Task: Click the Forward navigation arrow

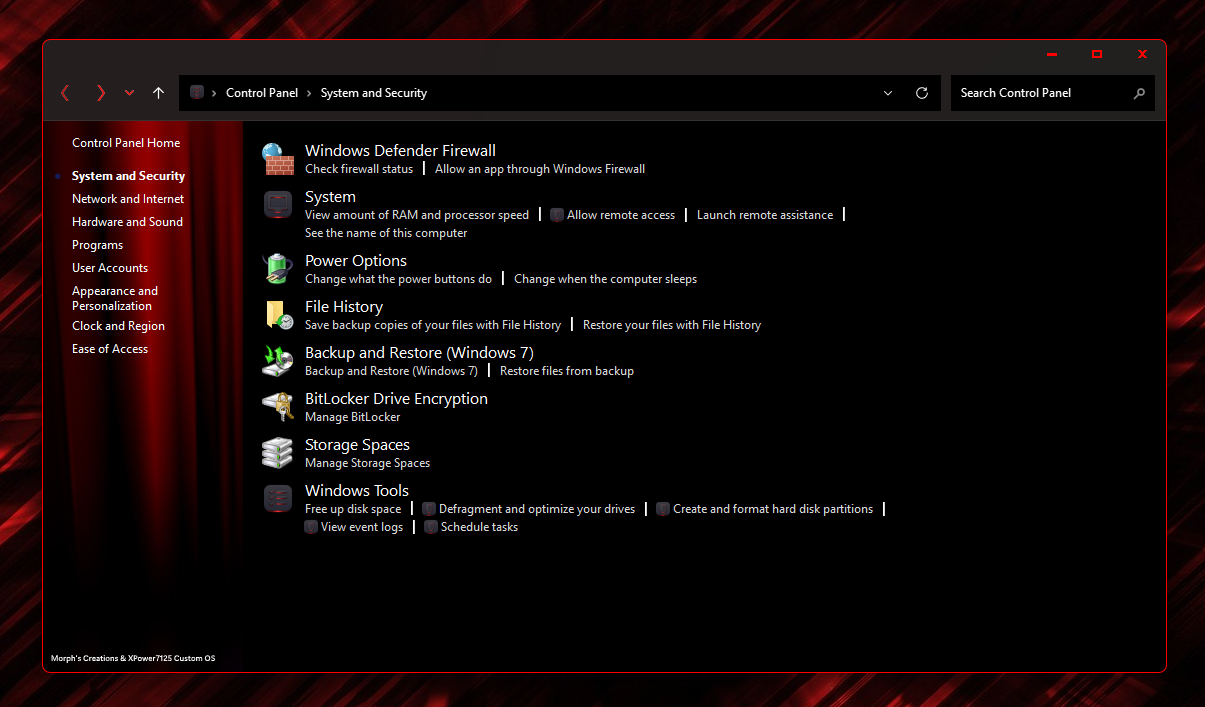Action: point(100,93)
